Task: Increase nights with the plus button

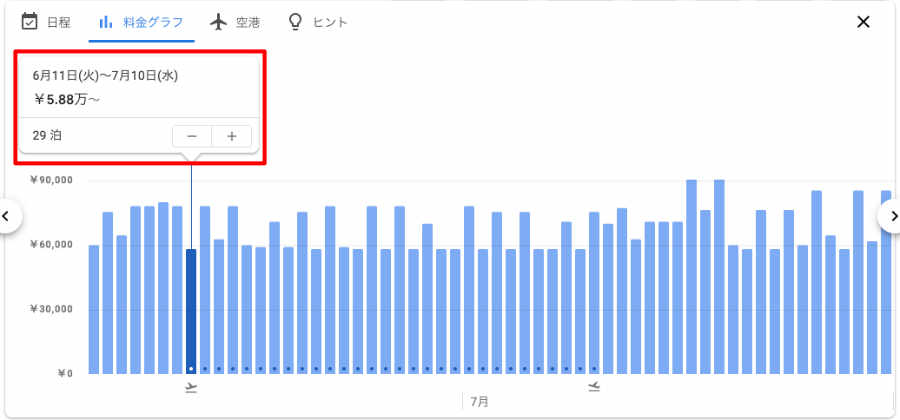Action: (x=231, y=137)
